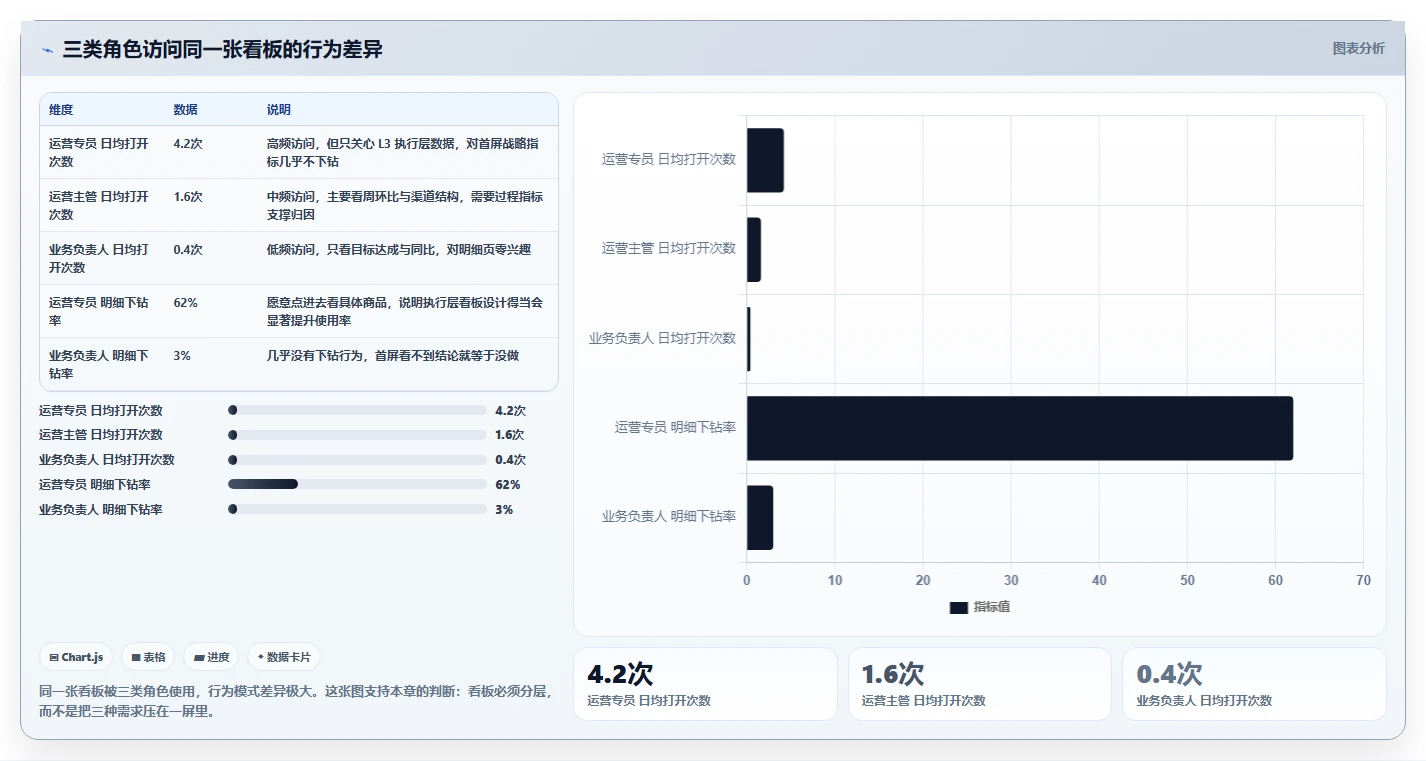Viewport: 1426px width, 761px height.
Task: Click the table description starting 中频访问
Action: pyautogui.click(x=405, y=205)
